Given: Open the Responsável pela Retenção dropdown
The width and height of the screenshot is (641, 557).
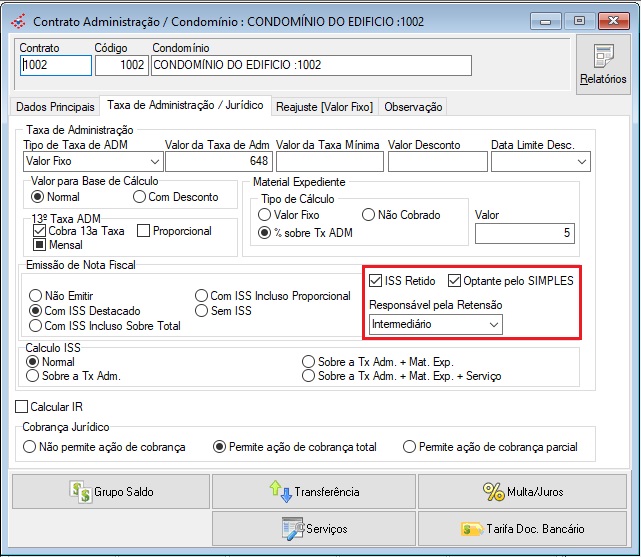Looking at the screenshot, I should (492, 325).
